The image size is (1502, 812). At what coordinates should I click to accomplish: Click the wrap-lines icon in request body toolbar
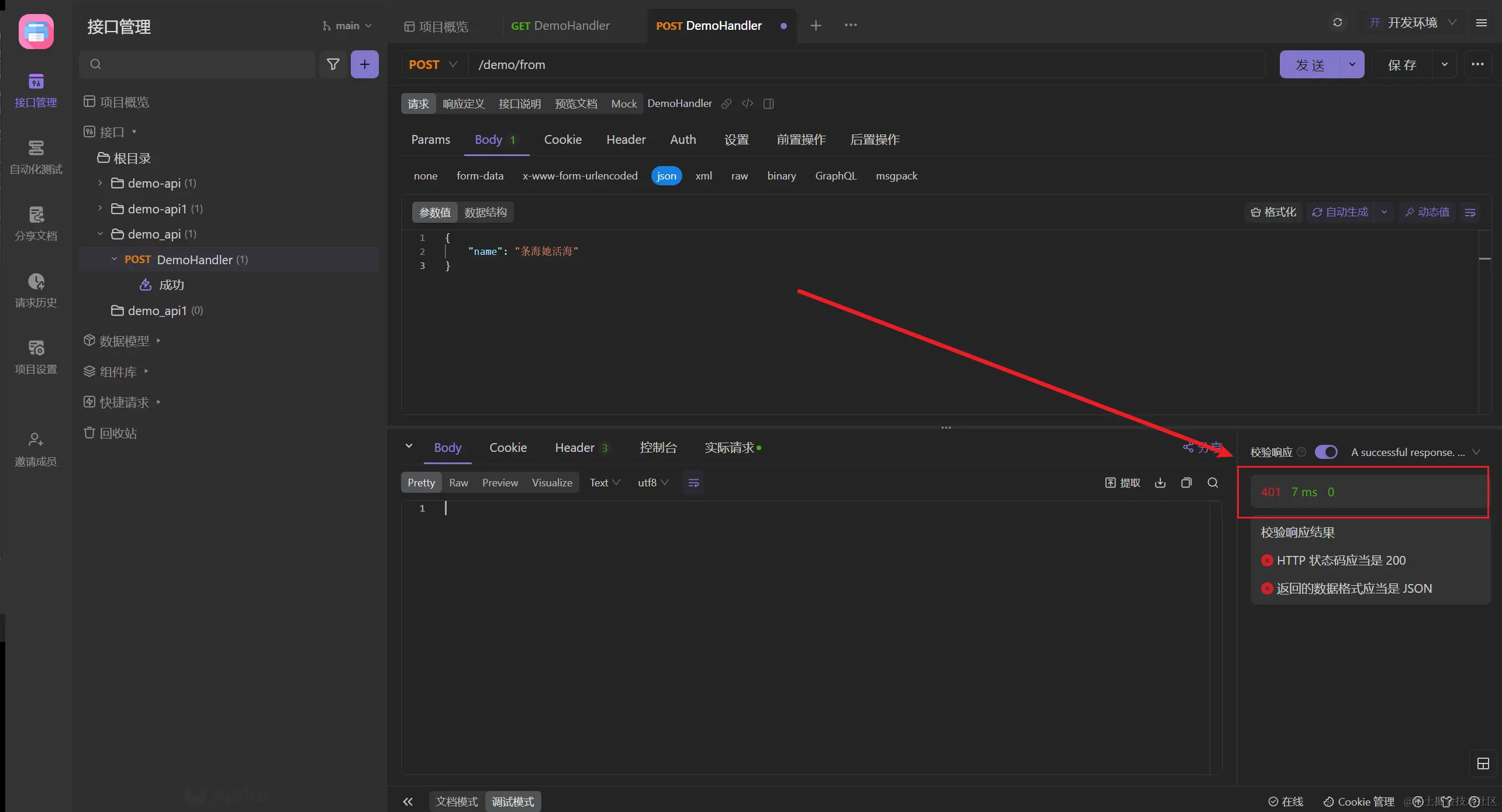1470,212
